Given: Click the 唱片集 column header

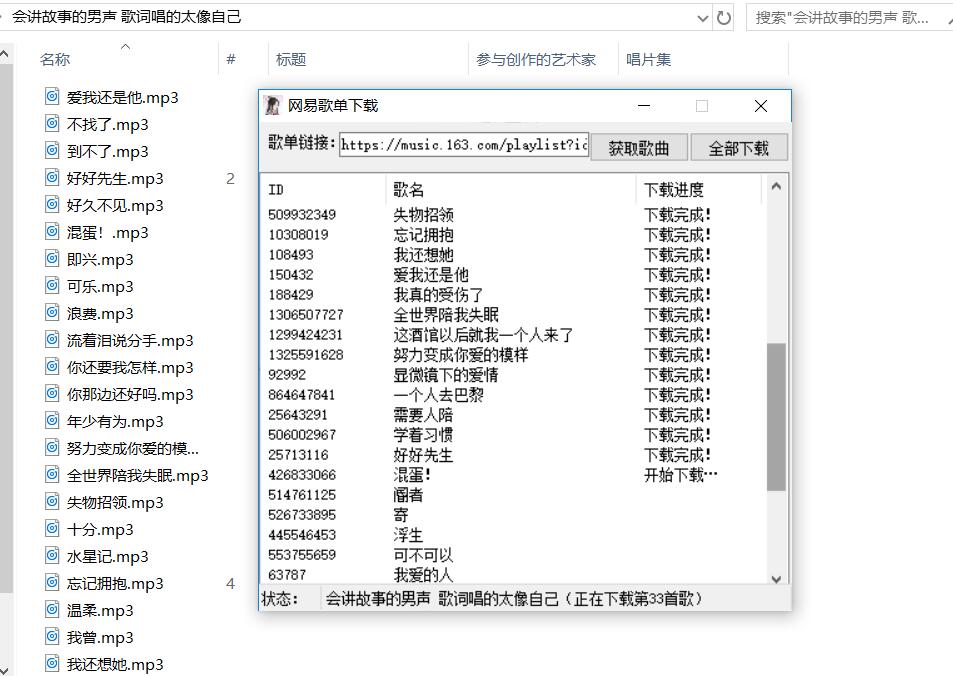Looking at the screenshot, I should point(649,60).
